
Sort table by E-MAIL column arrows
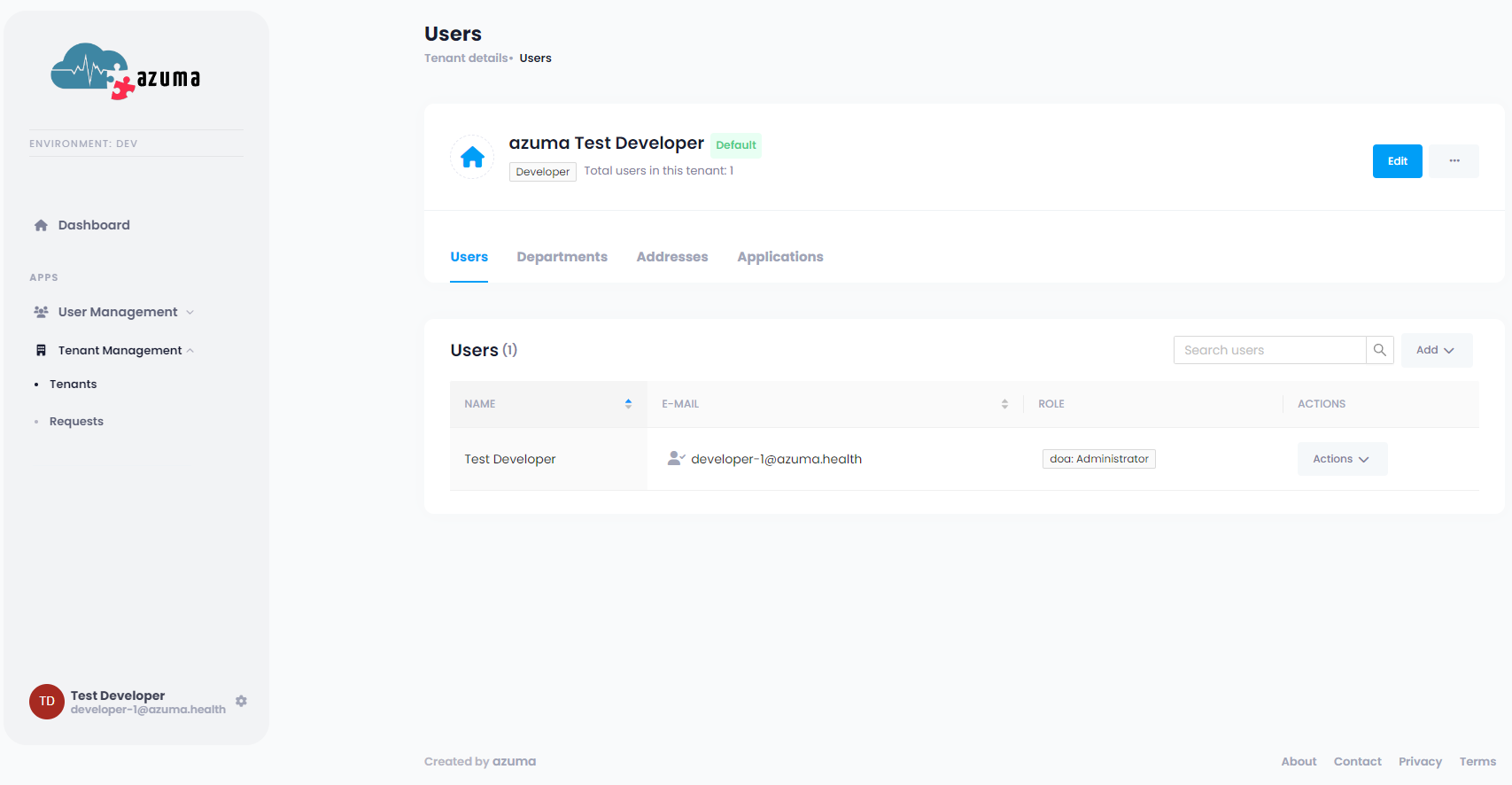click(1004, 404)
